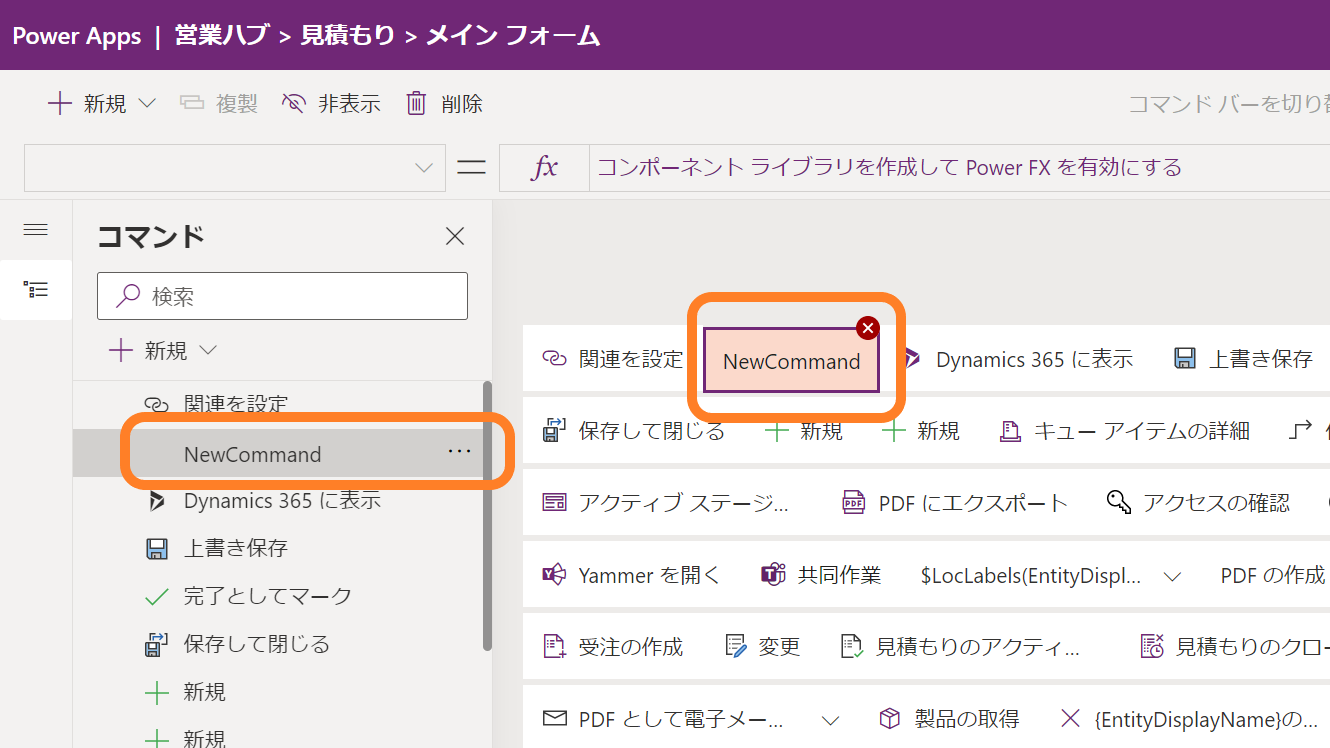The image size is (1330, 748).
Task: Expand the chevron beside $LocLabels(EntityDispl...
Action: pyautogui.click(x=1173, y=577)
